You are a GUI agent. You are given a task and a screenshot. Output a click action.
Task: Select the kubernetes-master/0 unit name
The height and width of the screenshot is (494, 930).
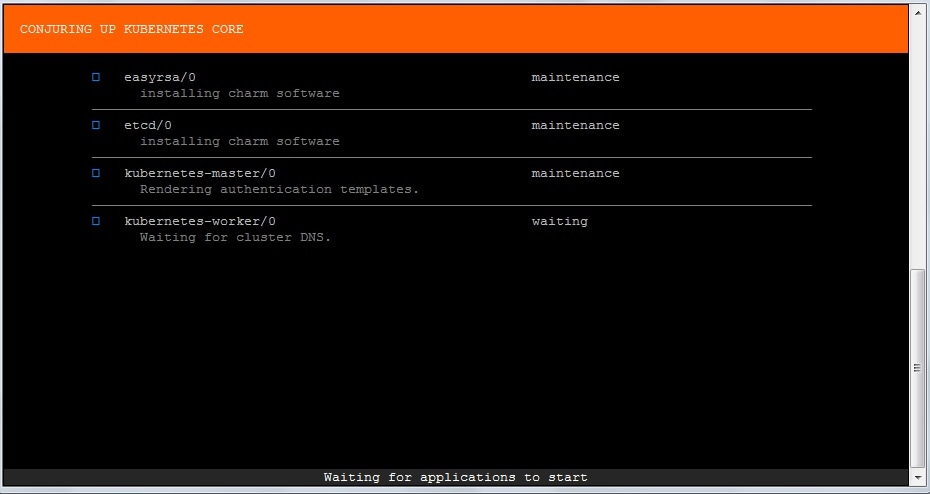199,173
